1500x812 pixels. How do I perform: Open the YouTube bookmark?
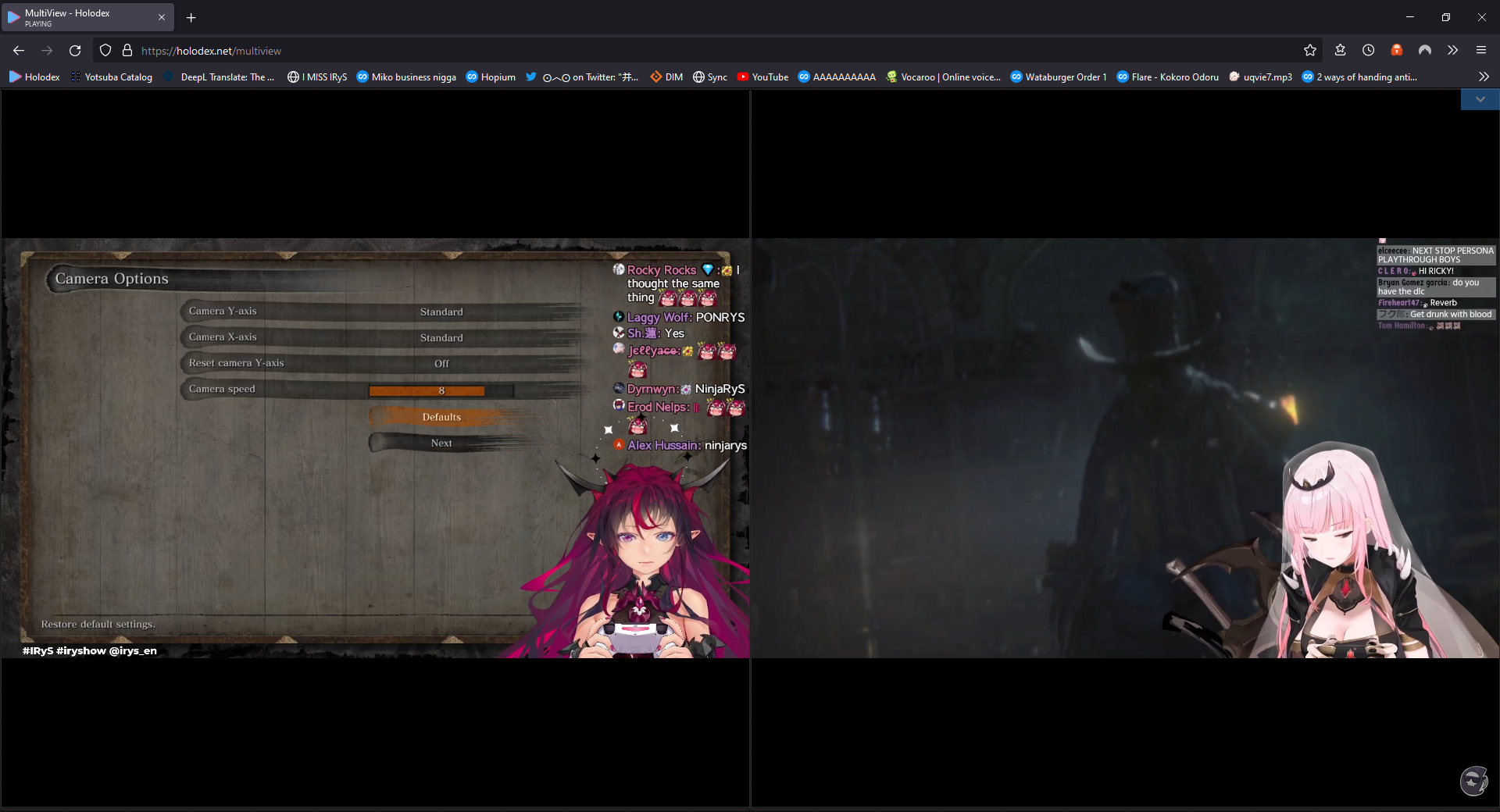click(x=762, y=77)
